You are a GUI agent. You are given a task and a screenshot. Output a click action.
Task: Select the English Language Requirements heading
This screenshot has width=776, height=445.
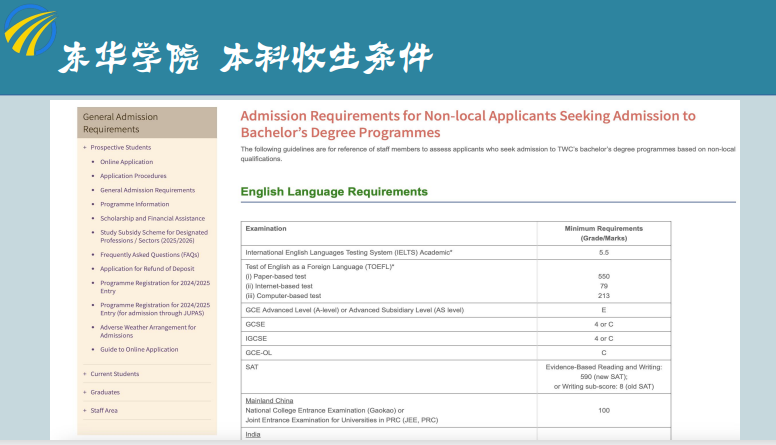(x=334, y=192)
